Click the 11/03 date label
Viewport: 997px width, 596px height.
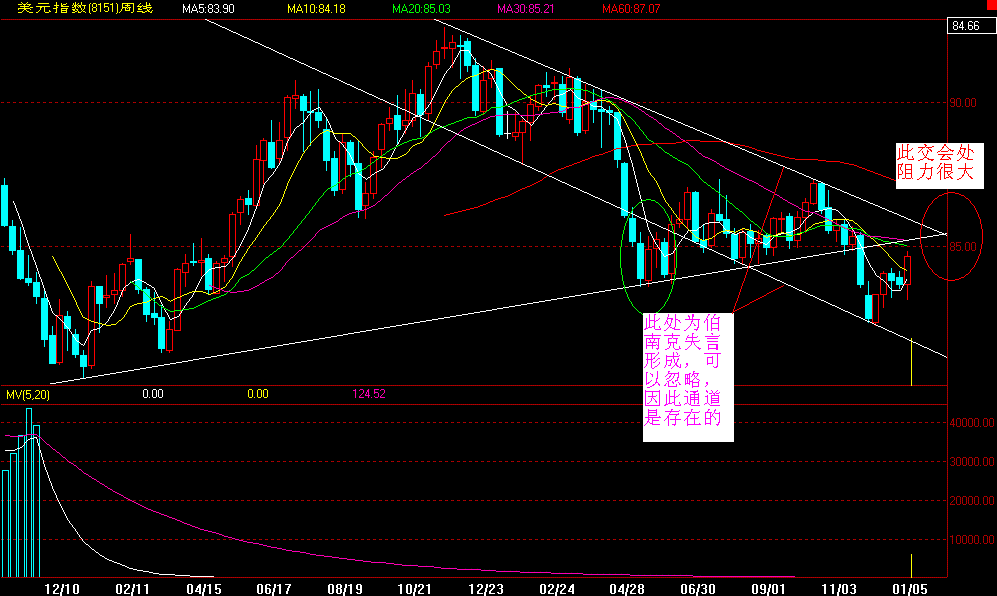click(x=839, y=589)
